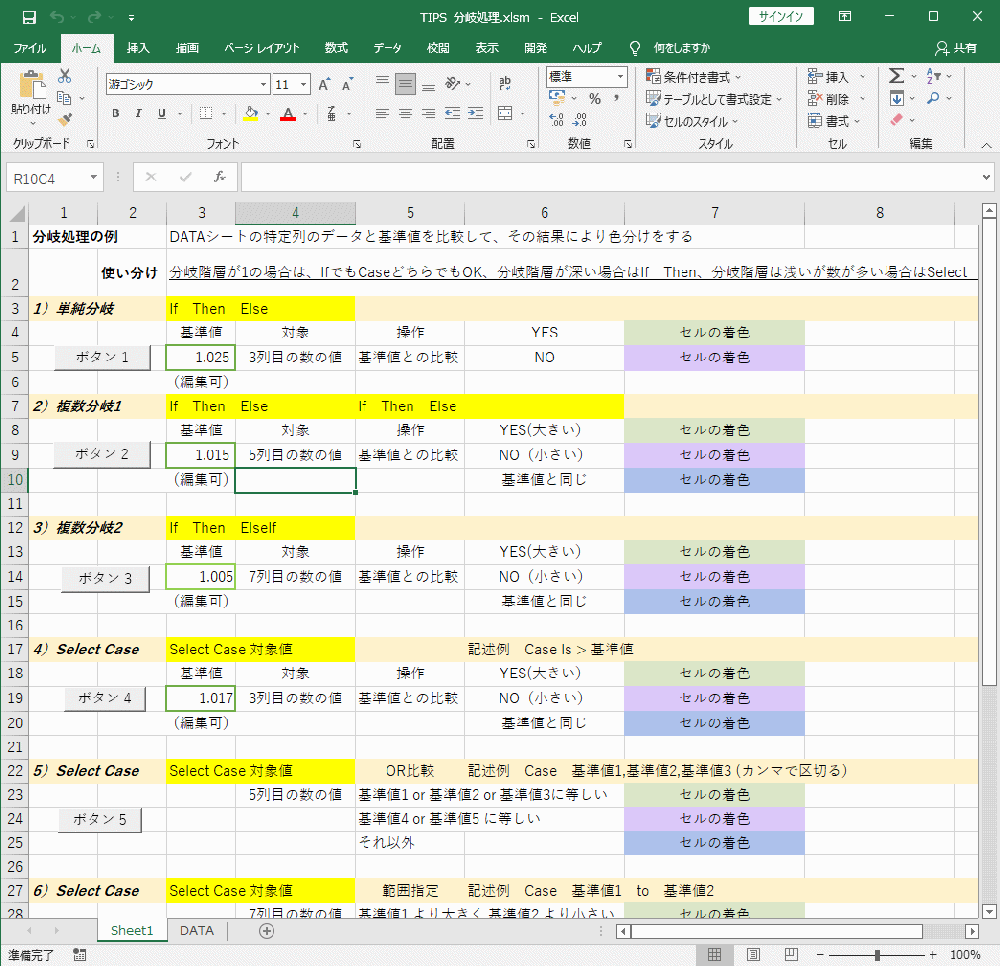Click the Clear eraser icon in editing group
The width and height of the screenshot is (1000, 966).
897,119
